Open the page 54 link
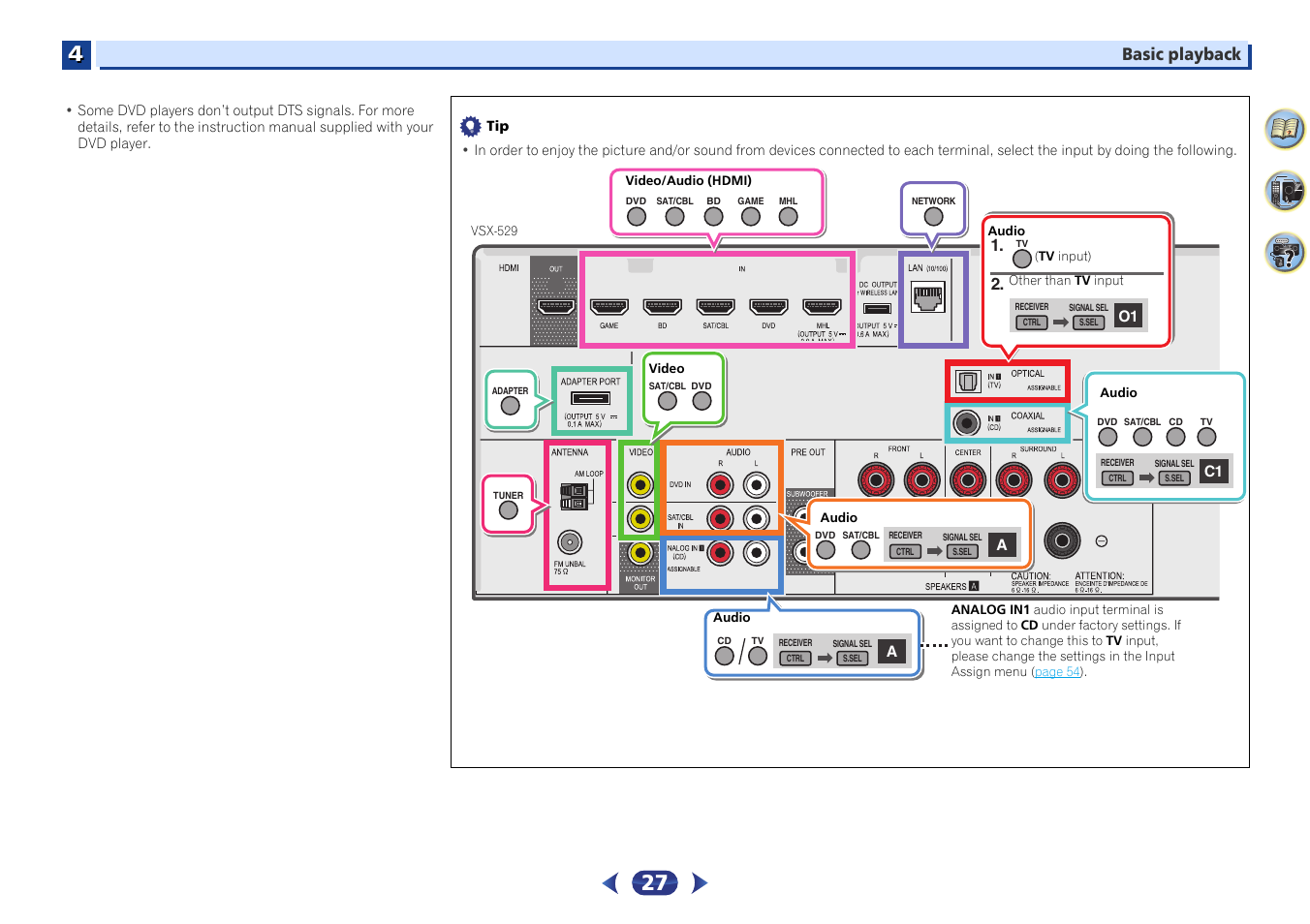This screenshot has height=924, width=1310. point(1057,672)
